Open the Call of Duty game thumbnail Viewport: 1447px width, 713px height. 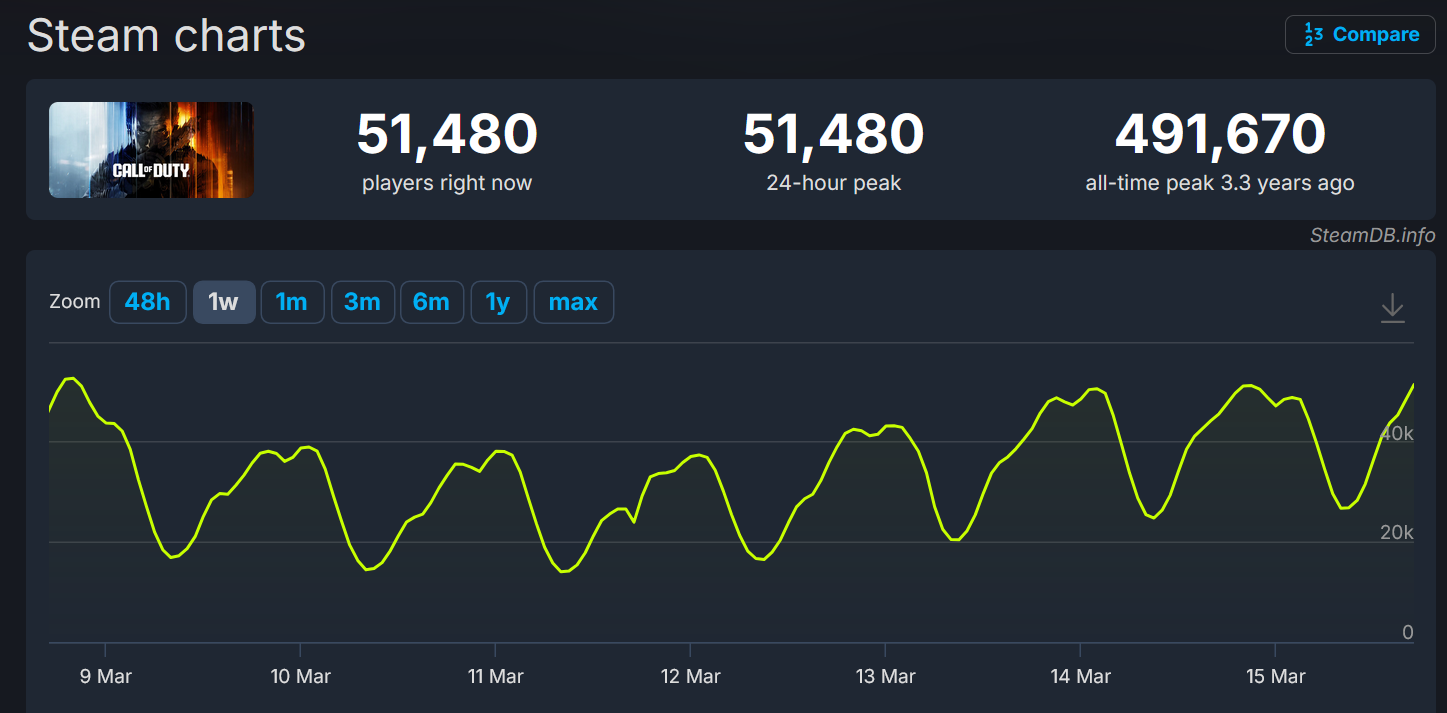point(151,150)
